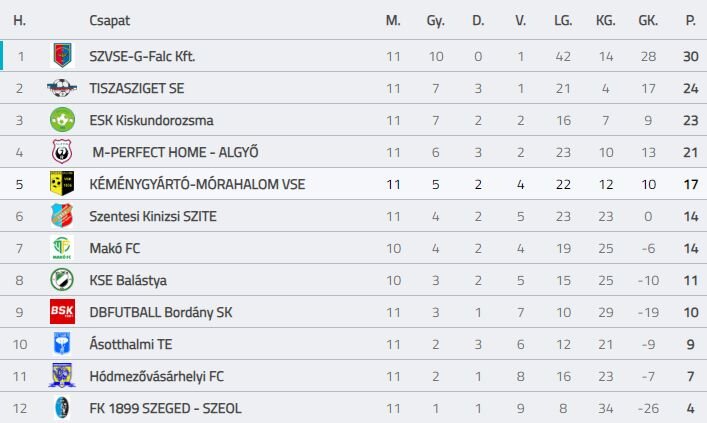Click the blue Ásotthalmi TE crest

[62, 344]
